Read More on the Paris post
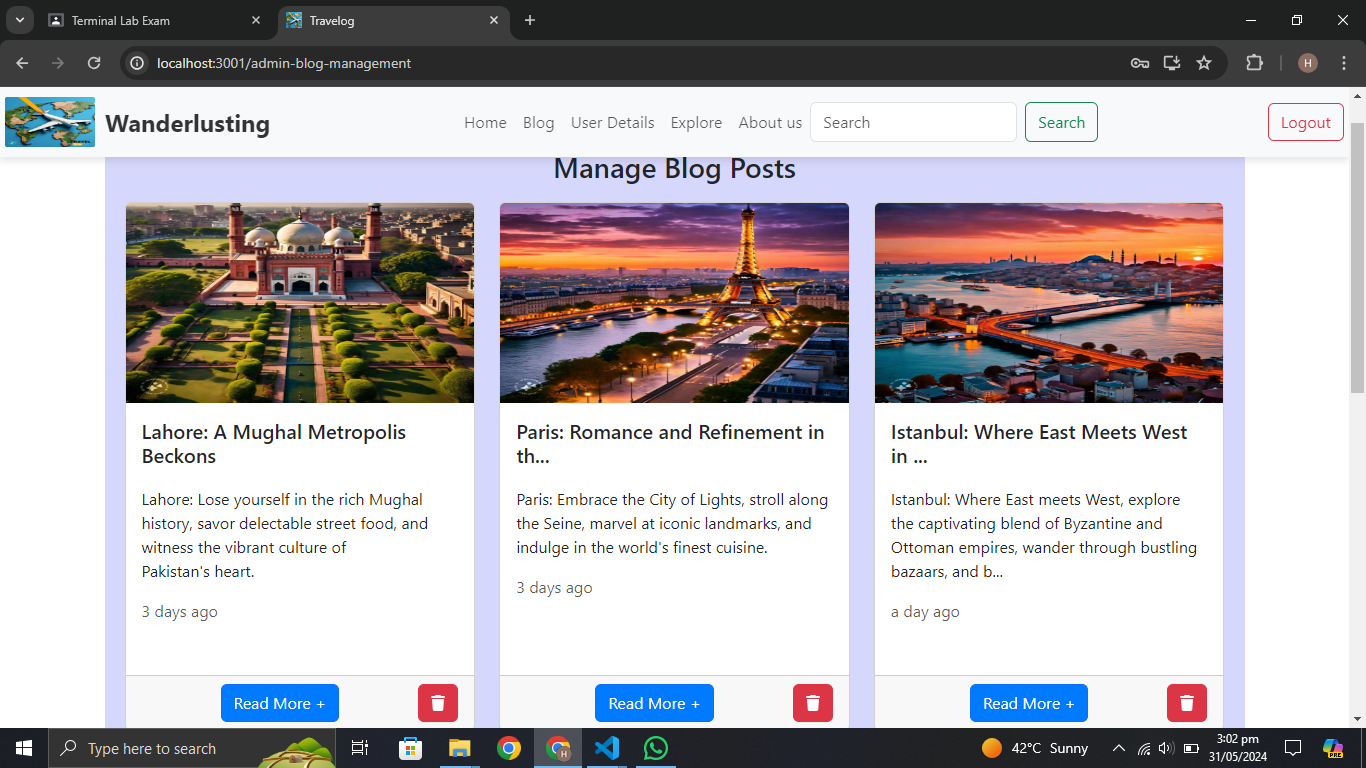 (654, 703)
